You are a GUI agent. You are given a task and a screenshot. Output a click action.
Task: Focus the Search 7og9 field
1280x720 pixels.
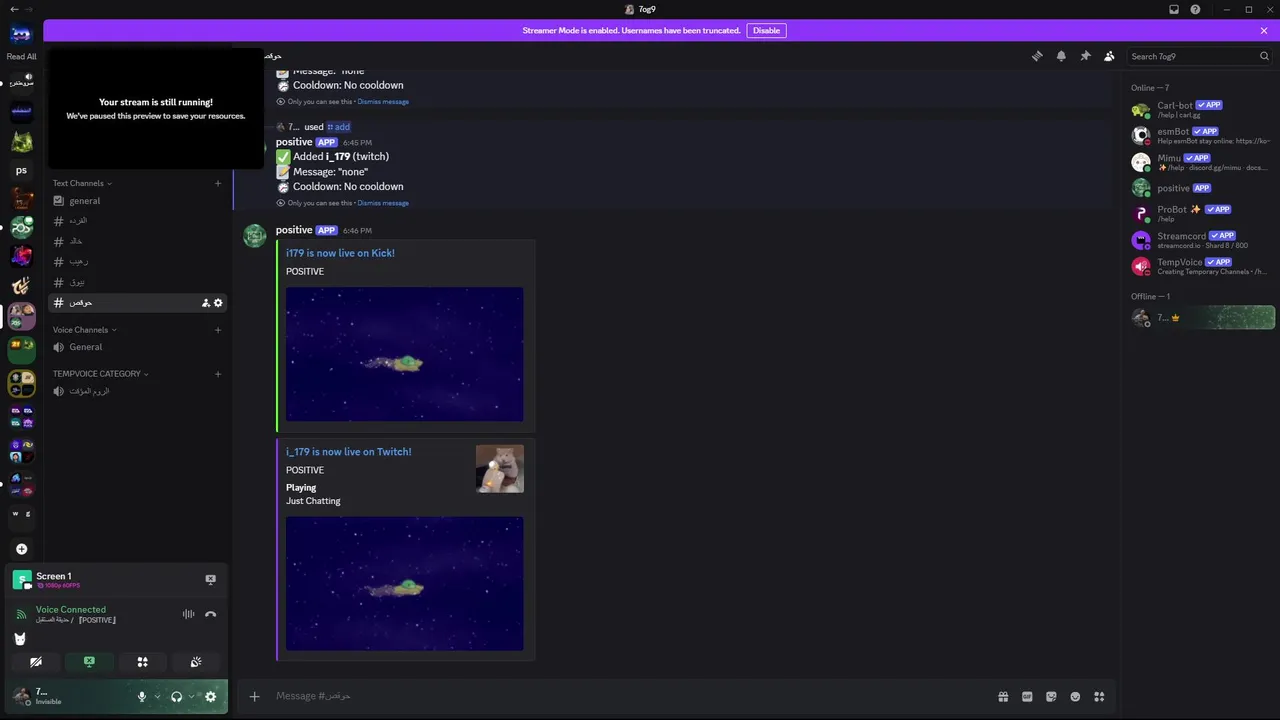[x=1193, y=57]
